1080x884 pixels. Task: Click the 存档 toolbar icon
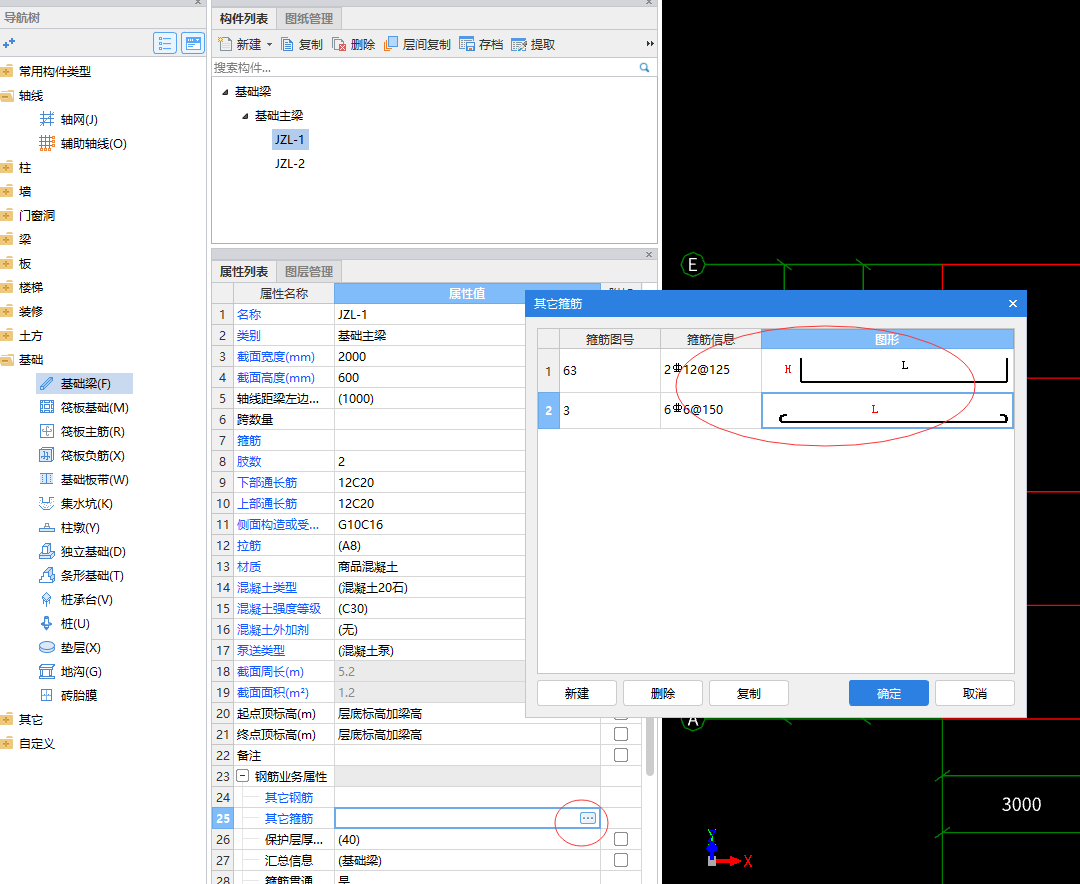[467, 44]
